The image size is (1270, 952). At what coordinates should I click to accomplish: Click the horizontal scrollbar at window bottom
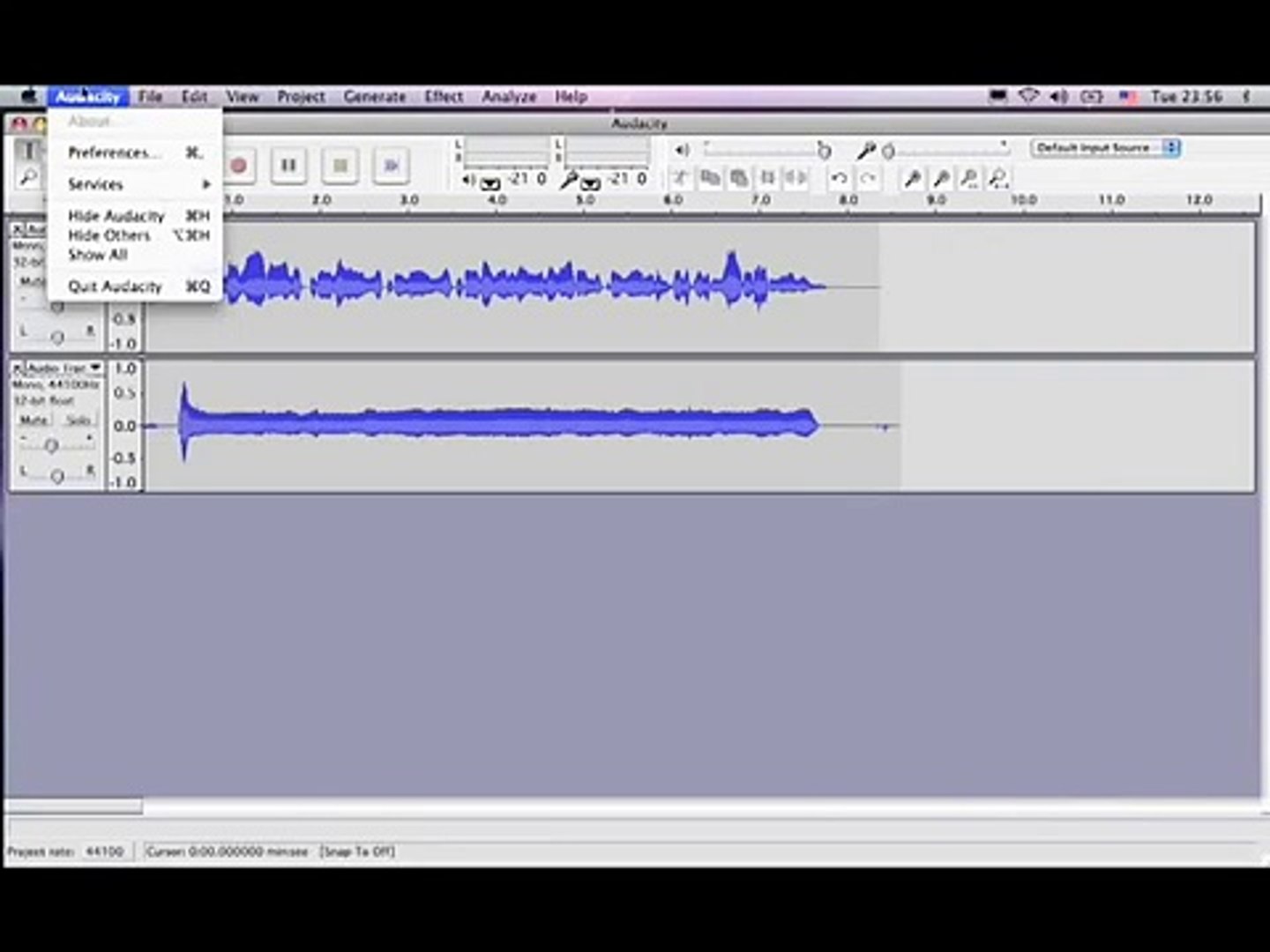tap(74, 806)
